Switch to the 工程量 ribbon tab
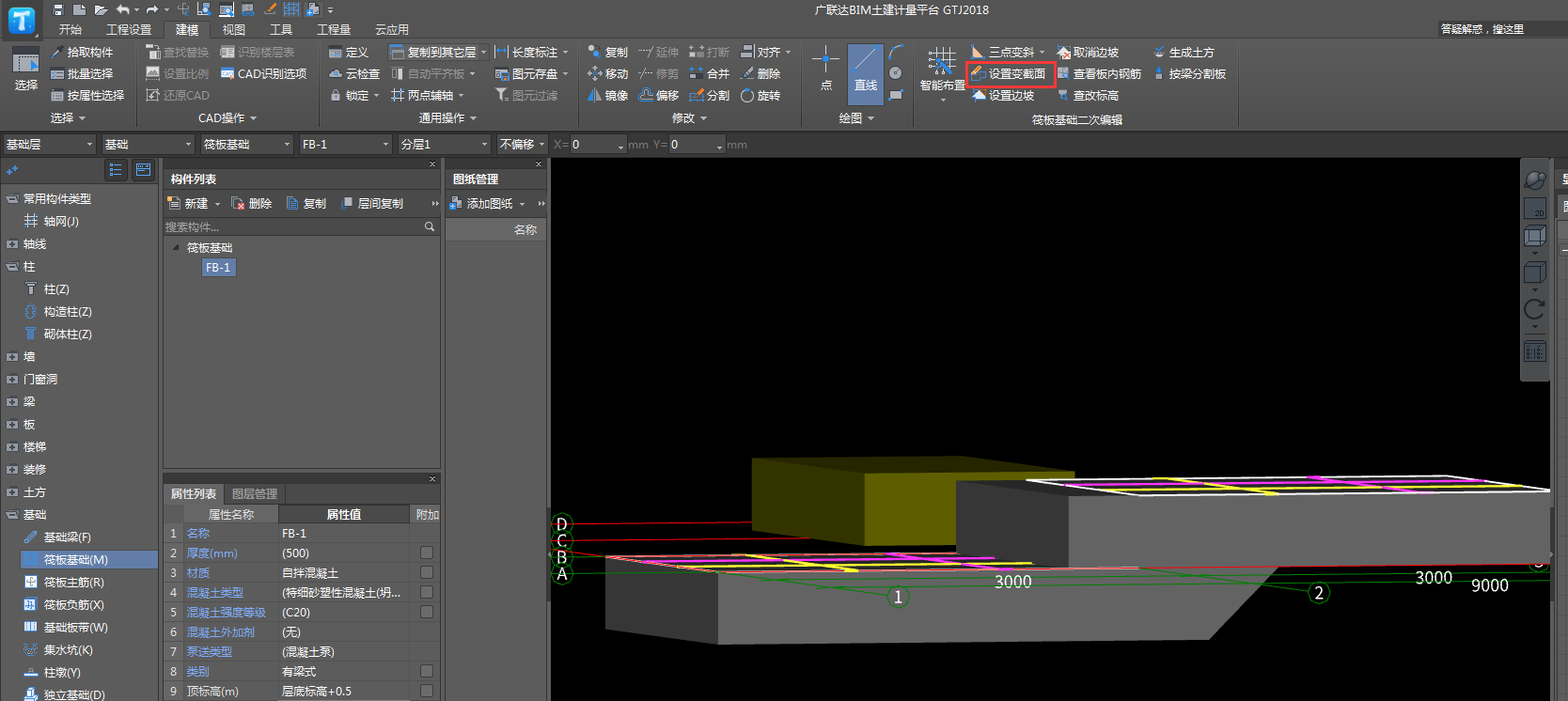 pos(334,30)
